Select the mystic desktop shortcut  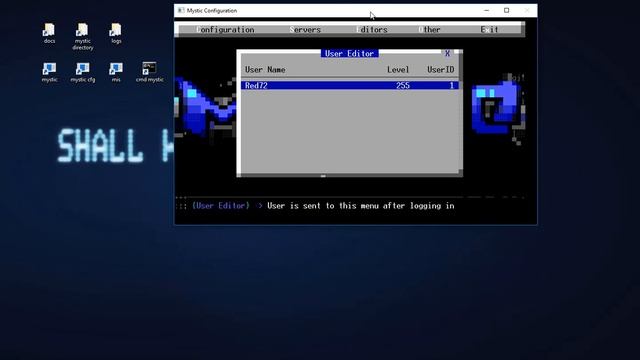tap(49, 72)
